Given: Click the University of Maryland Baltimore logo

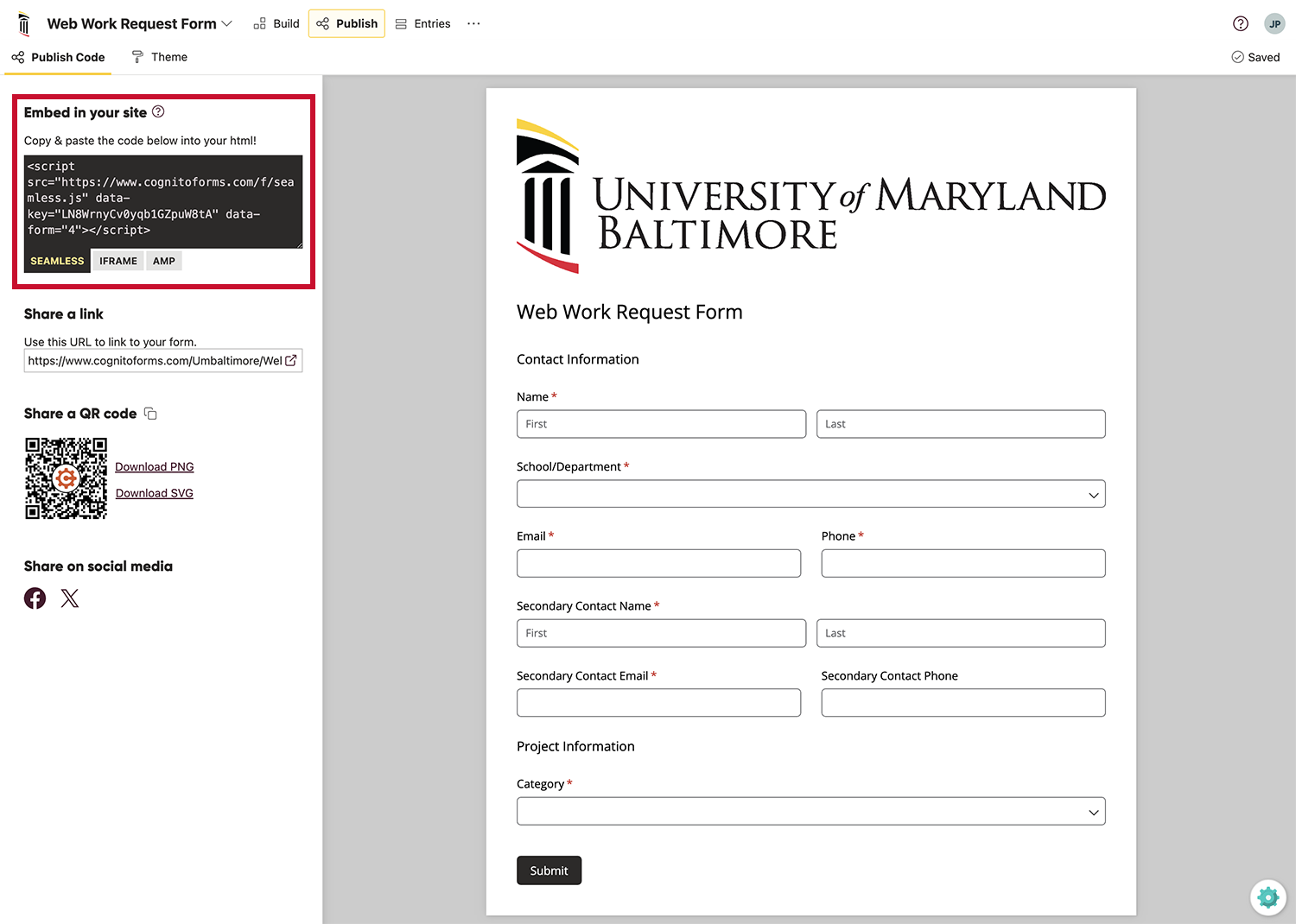Looking at the screenshot, I should click(810, 196).
